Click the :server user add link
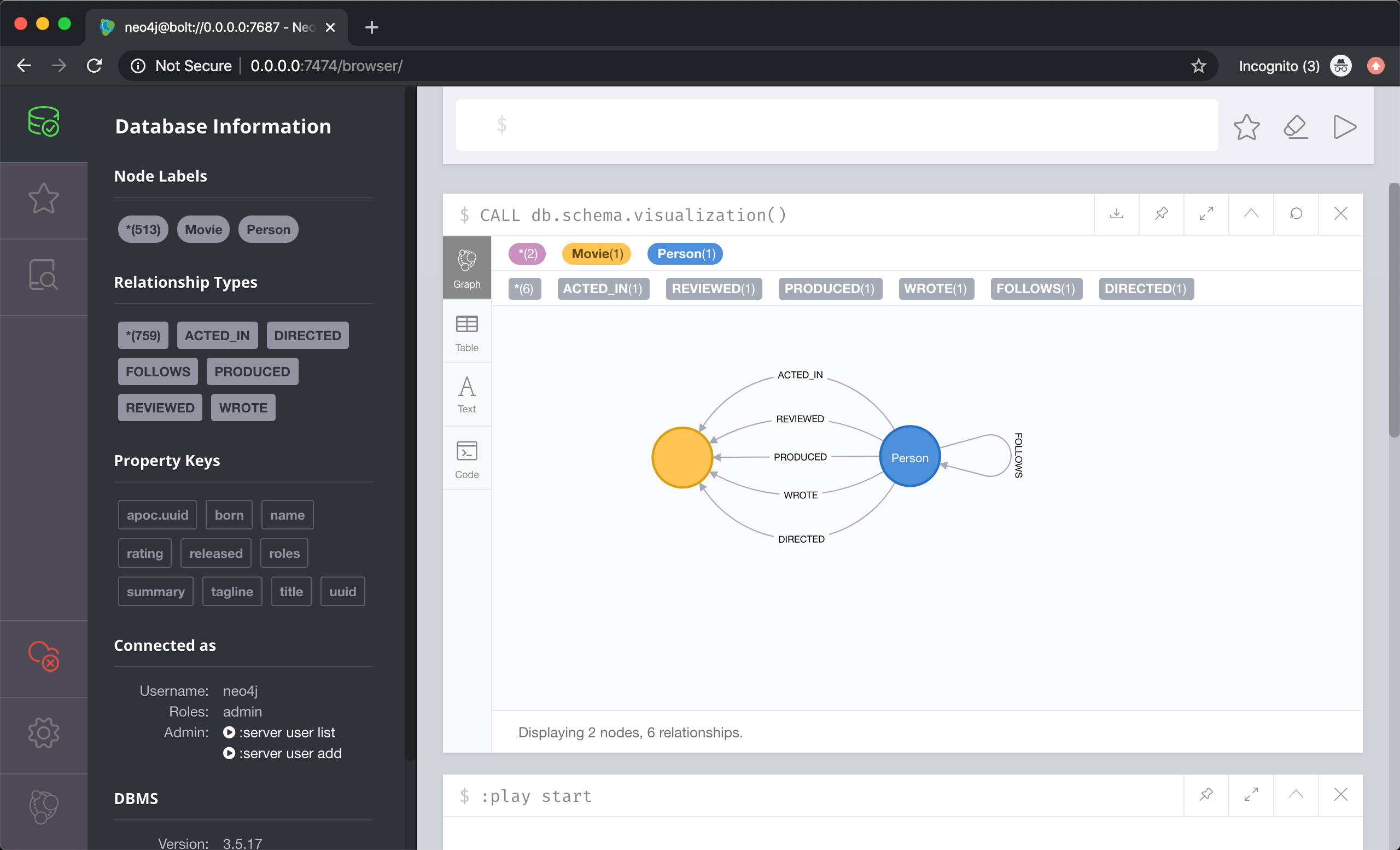The image size is (1400, 850). point(282,752)
